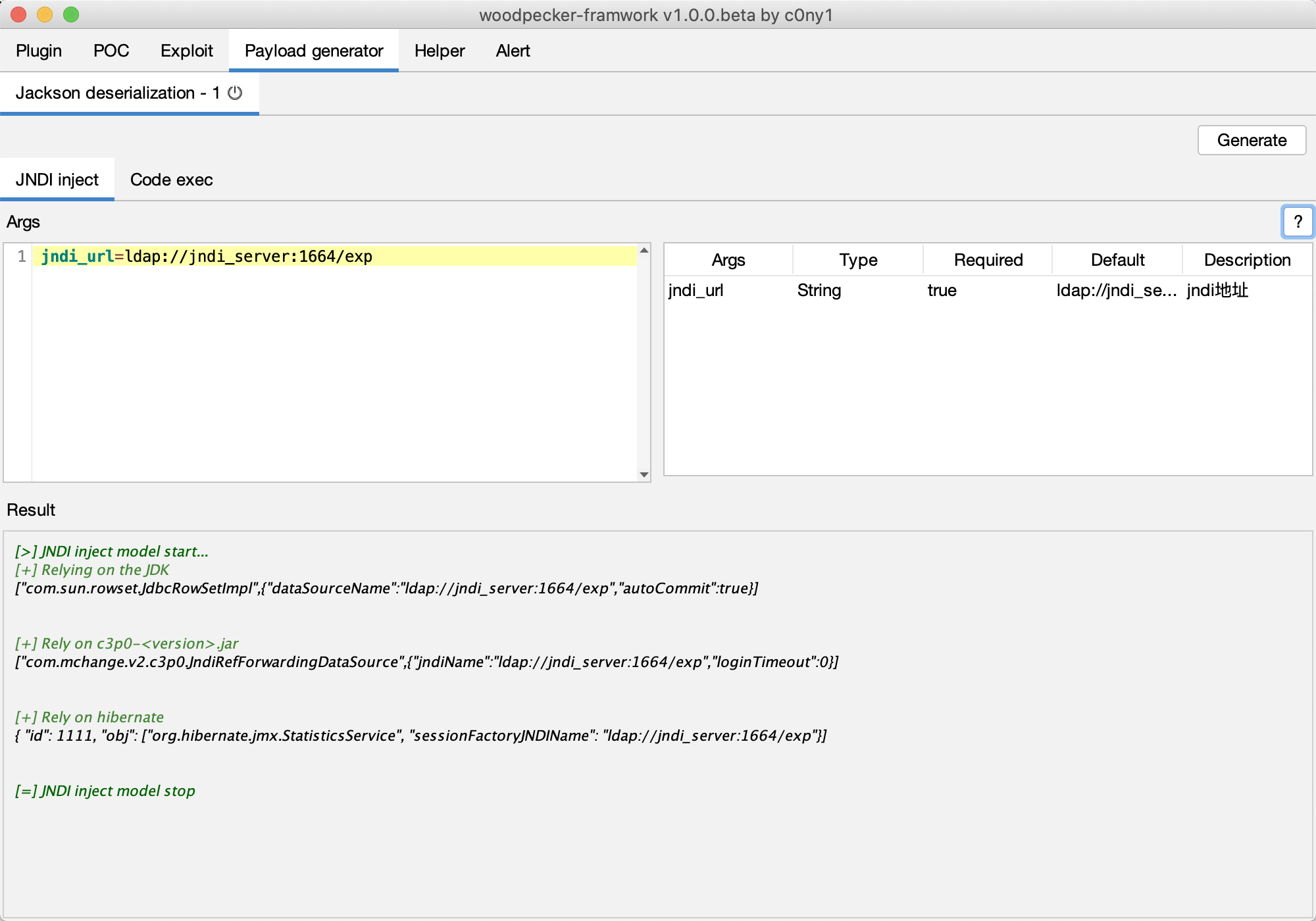This screenshot has width=1316, height=921.
Task: Click the green macOS zoom window button
Action: point(71,14)
